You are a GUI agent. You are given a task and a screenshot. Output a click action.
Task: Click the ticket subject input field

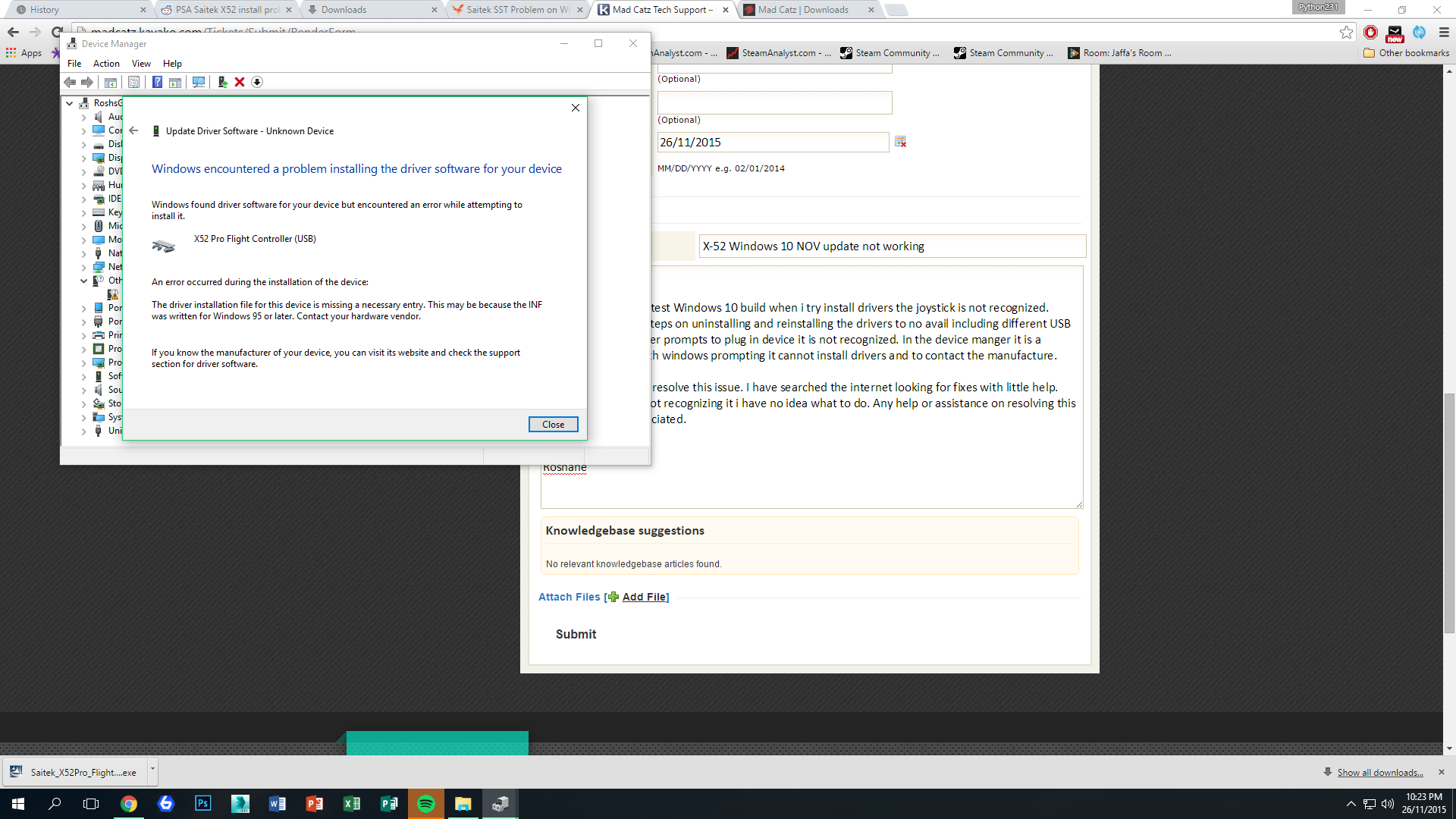tap(892, 246)
